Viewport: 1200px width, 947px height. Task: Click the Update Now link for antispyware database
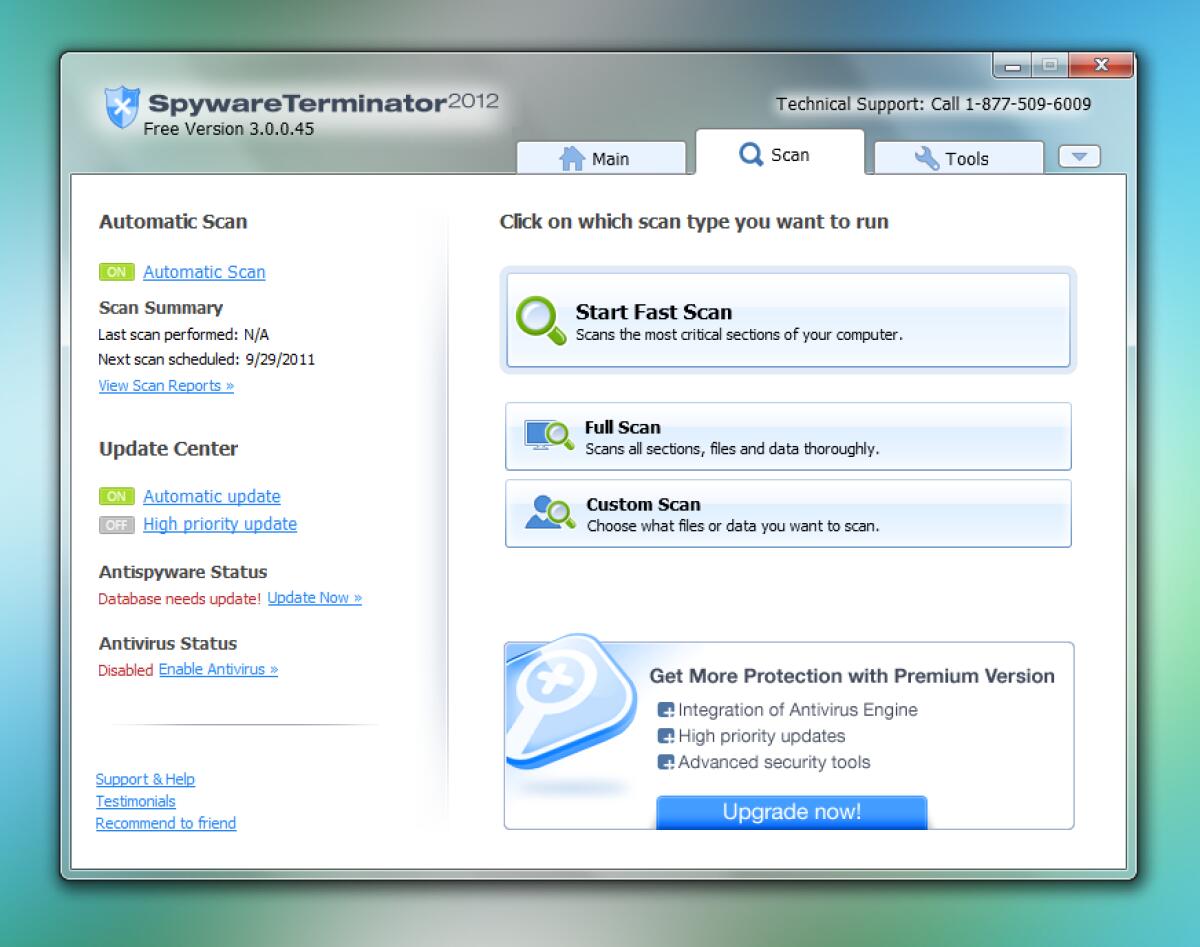coord(313,597)
